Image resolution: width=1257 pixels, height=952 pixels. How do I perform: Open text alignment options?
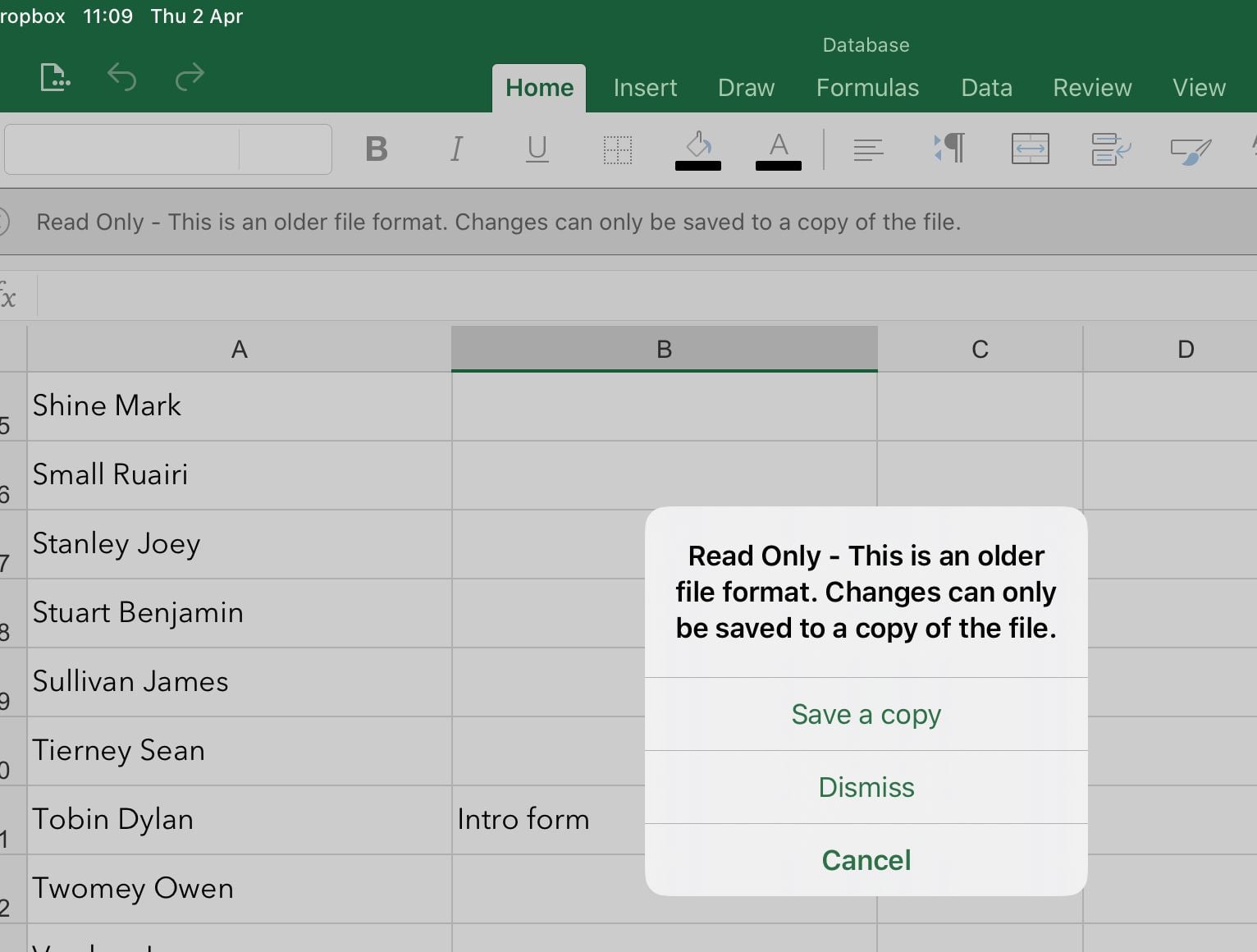click(868, 149)
